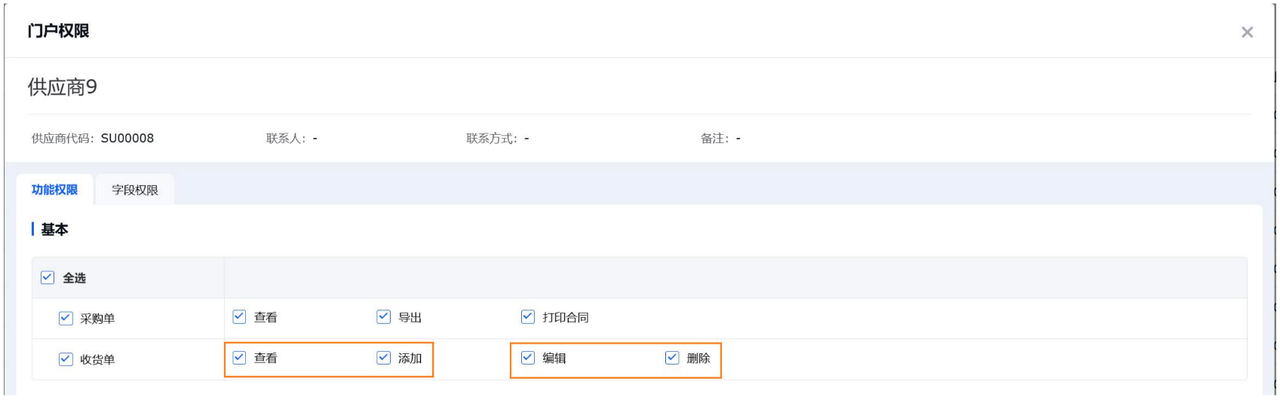Viewport: 1280px width, 400px height.
Task: Disable 查看 permission for 收货单
Action: coord(239,357)
